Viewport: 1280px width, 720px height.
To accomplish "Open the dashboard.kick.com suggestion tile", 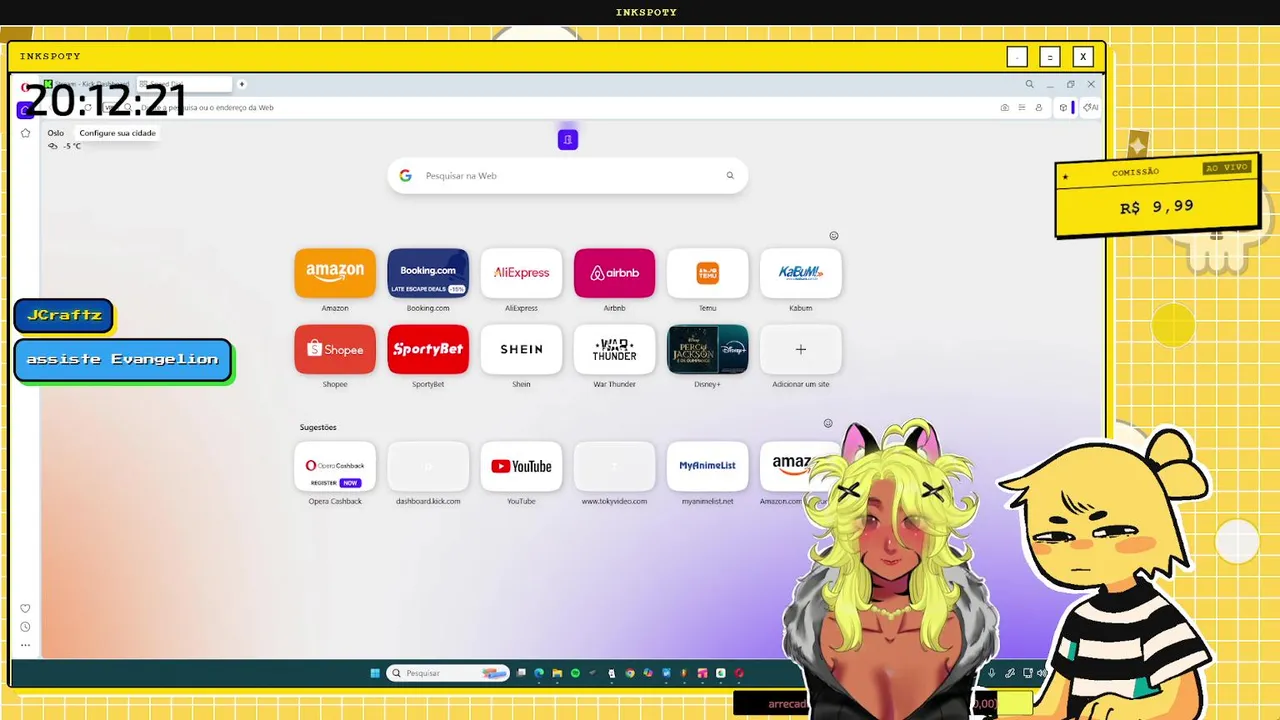I will point(428,466).
